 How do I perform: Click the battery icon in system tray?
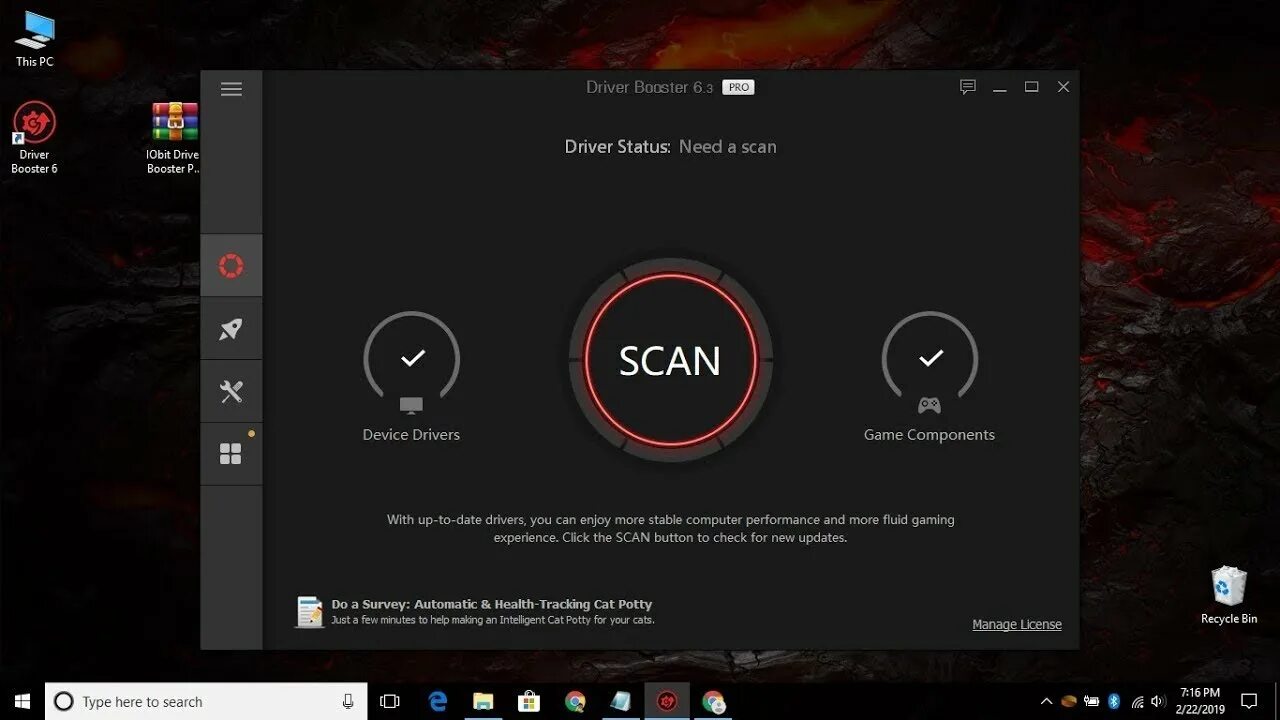pos(1092,702)
